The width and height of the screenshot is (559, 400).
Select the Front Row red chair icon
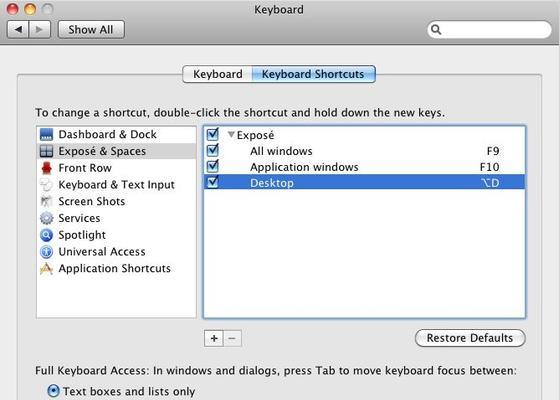46,168
